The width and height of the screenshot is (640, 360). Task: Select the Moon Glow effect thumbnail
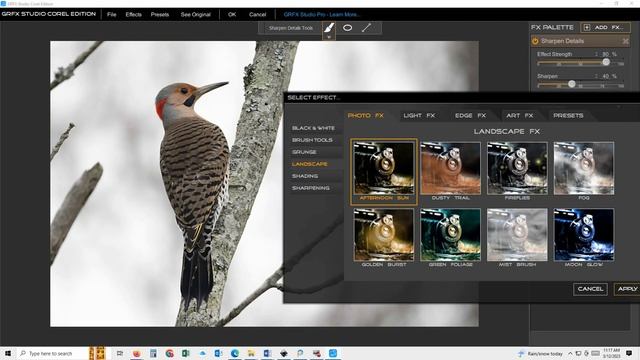pyautogui.click(x=584, y=235)
